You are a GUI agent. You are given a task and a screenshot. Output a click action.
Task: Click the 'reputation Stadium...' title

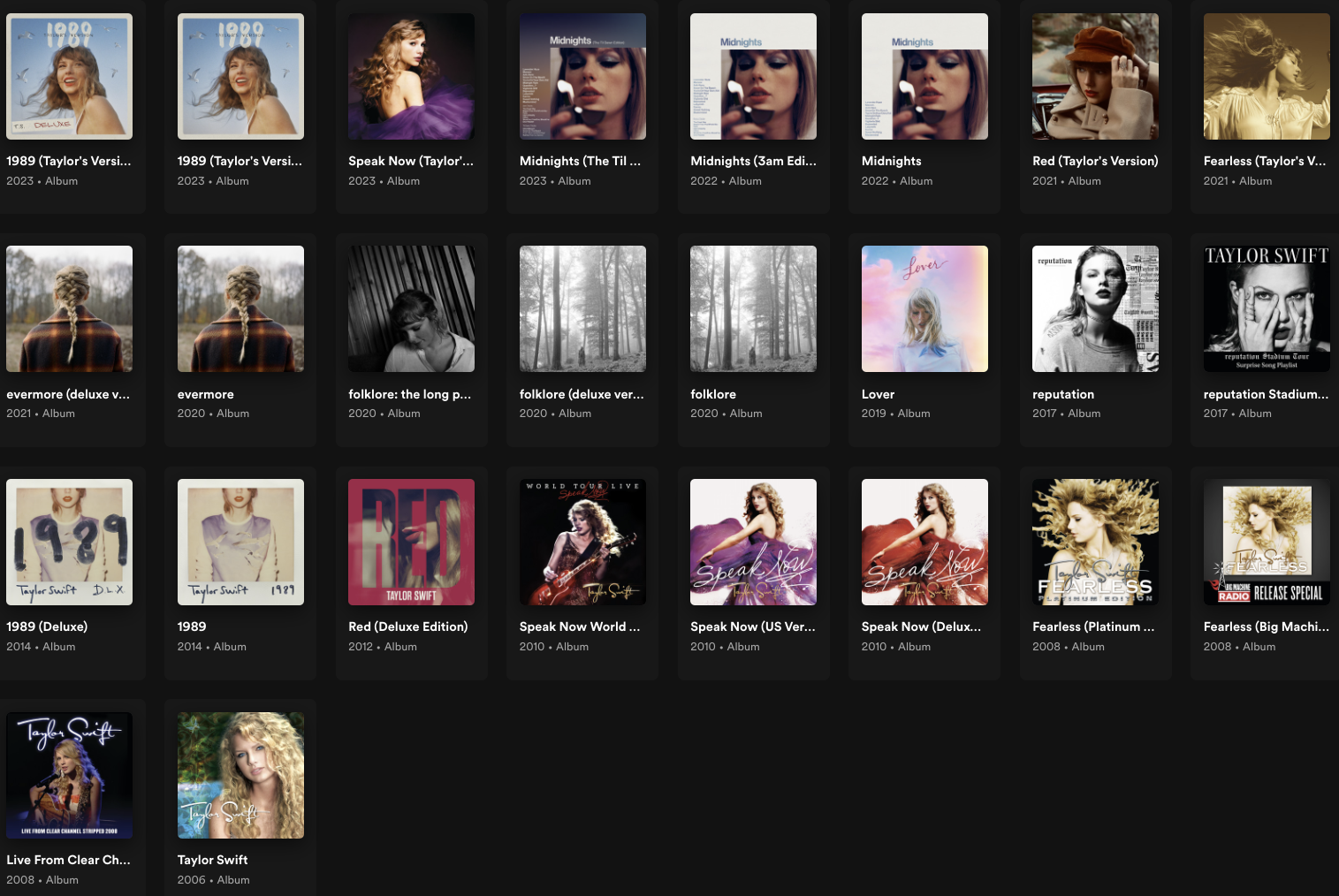coord(1266,394)
